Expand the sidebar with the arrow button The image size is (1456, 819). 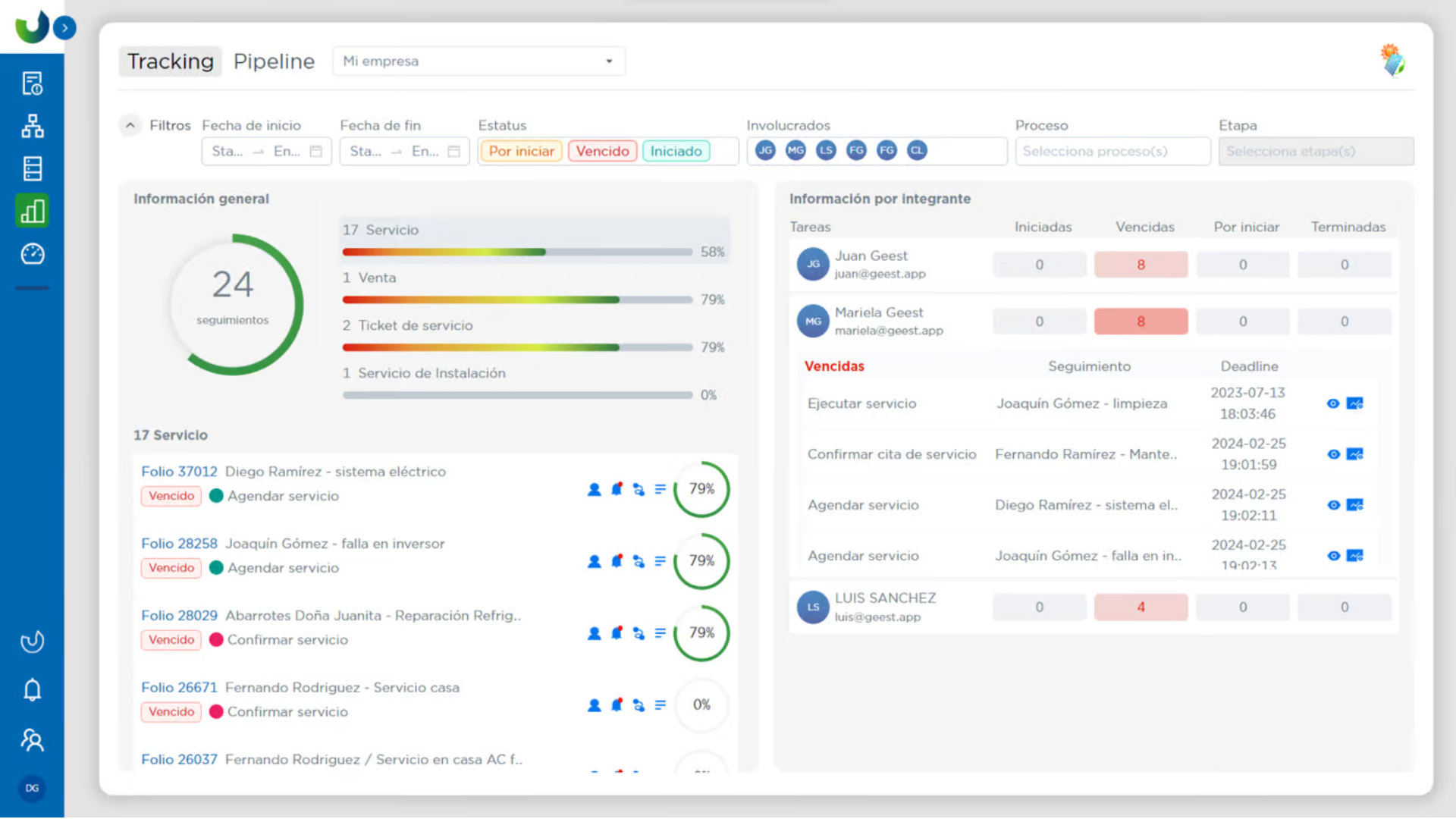(64, 28)
